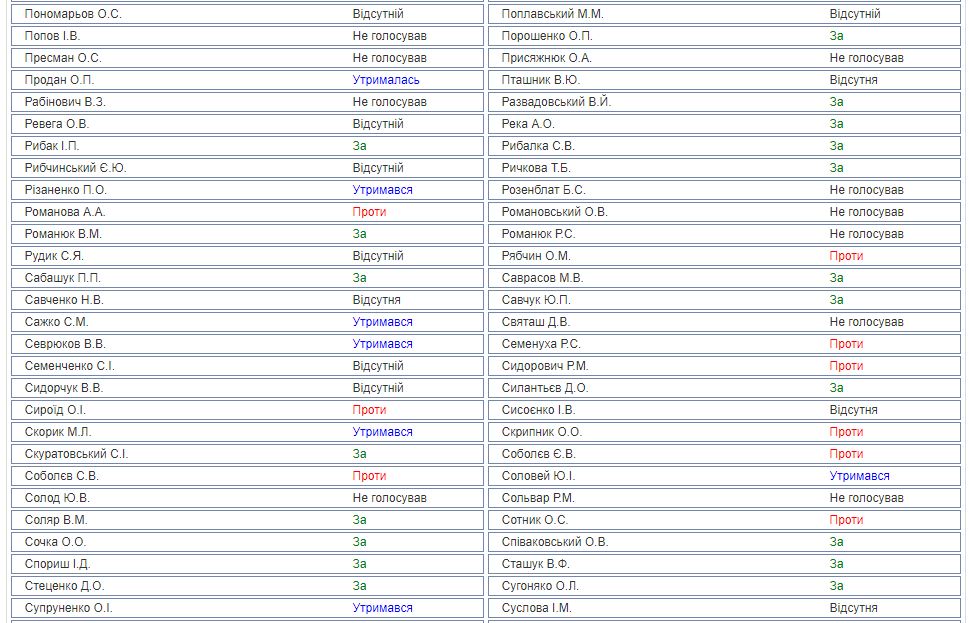The width and height of the screenshot is (969, 623).
Task: Click the name Соболєв С.В.
Action: [62, 476]
